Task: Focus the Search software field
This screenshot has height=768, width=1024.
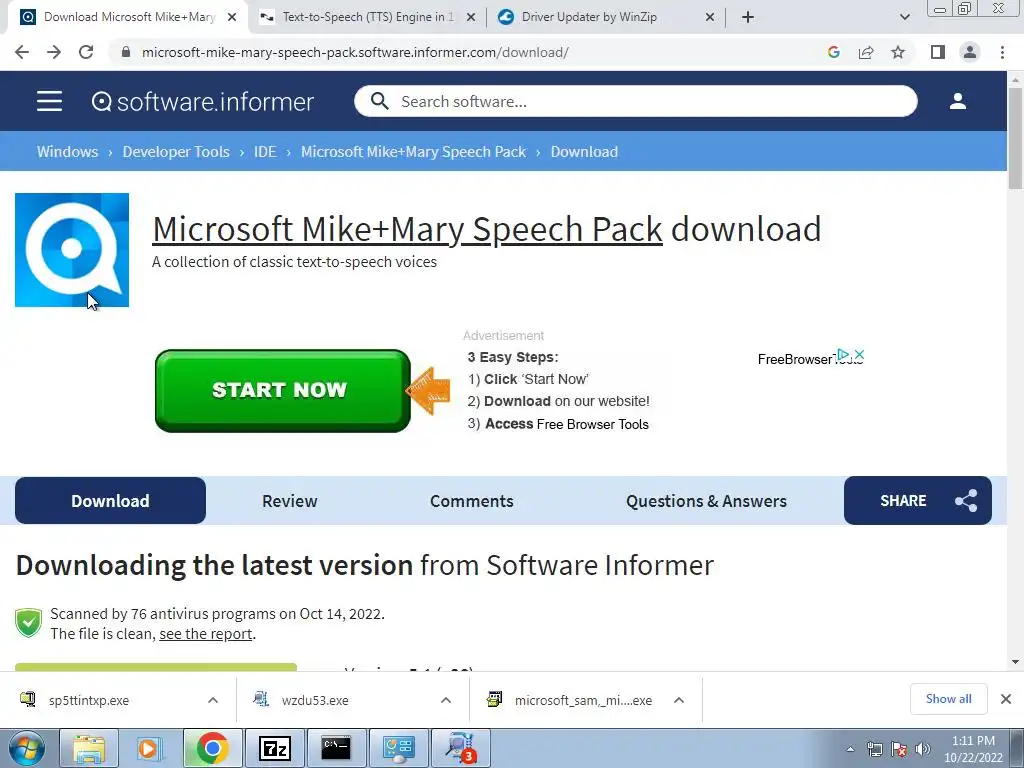Action: point(635,101)
